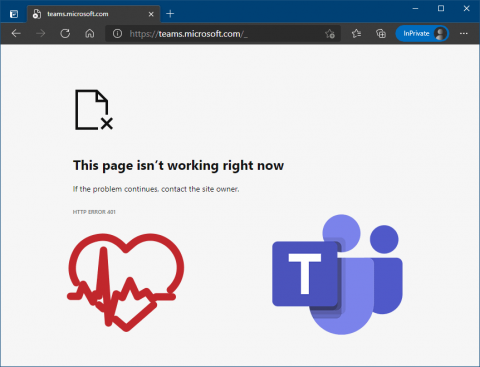The image size is (480, 367).
Task: Minimize the browser window
Action: [415, 9]
